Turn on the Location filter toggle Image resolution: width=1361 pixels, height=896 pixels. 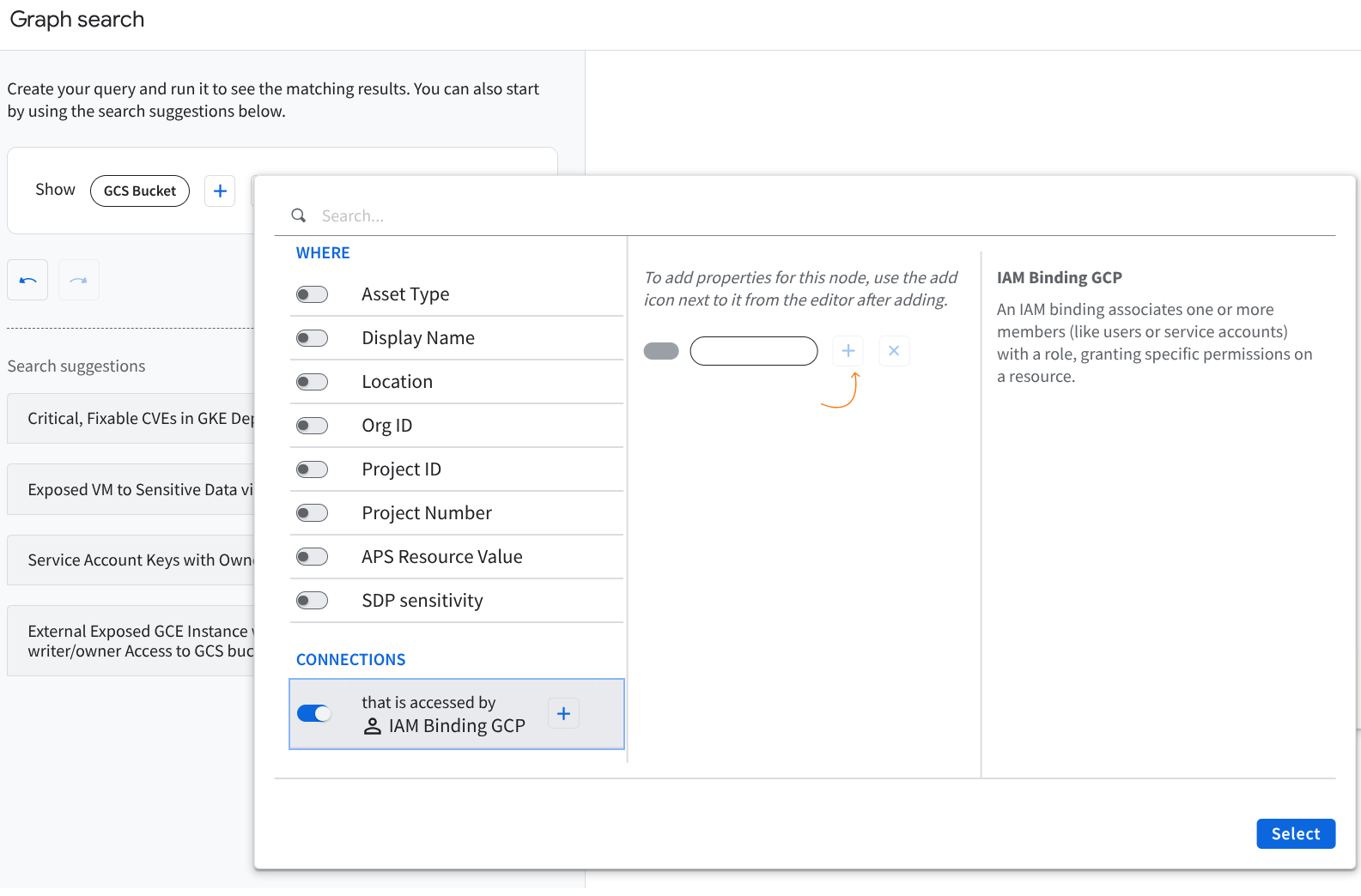coord(312,382)
